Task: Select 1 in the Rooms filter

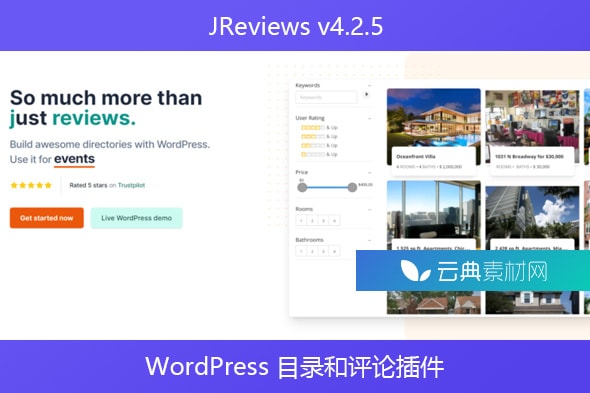Action: point(301,221)
